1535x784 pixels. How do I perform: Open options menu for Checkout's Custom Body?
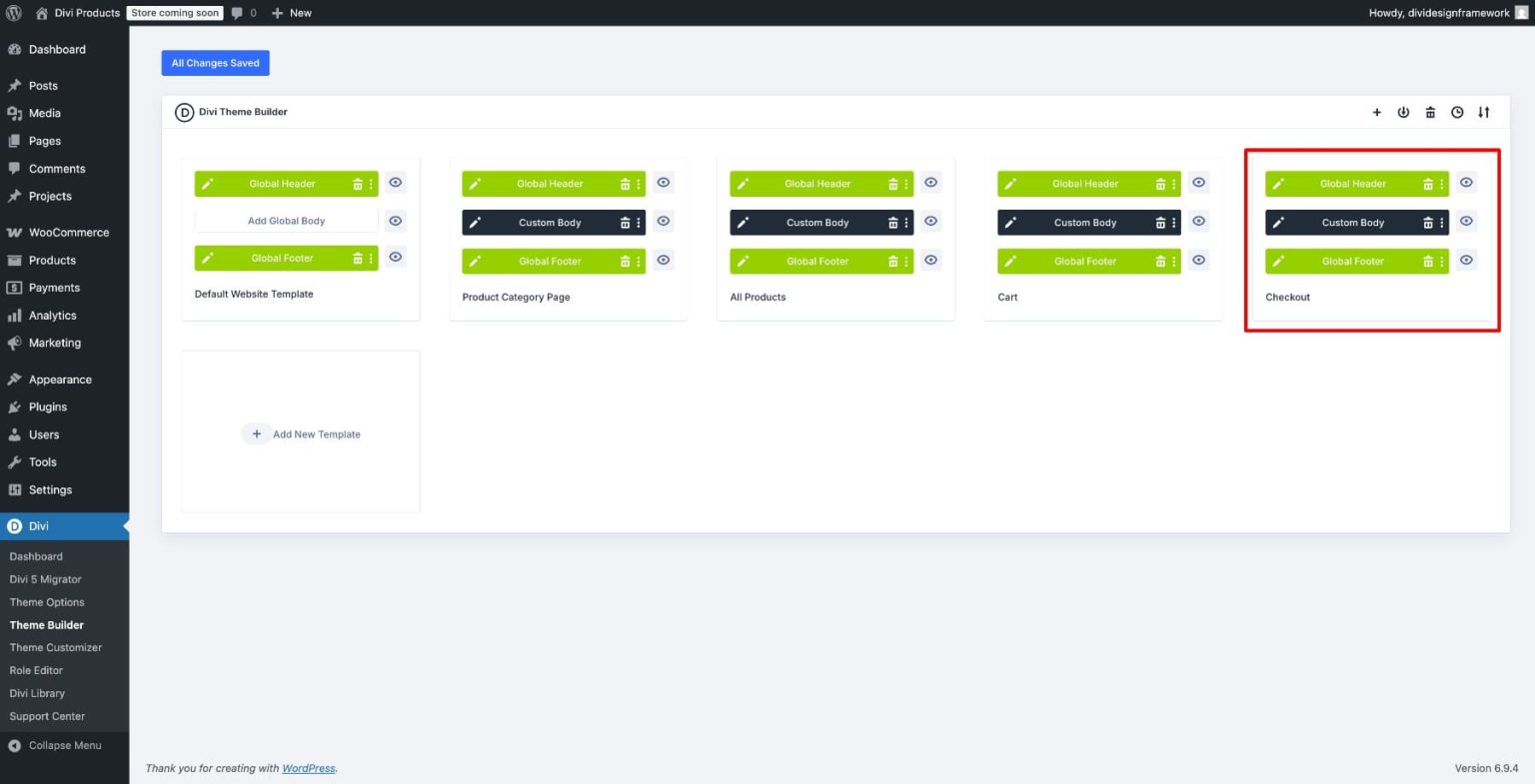[1441, 223]
